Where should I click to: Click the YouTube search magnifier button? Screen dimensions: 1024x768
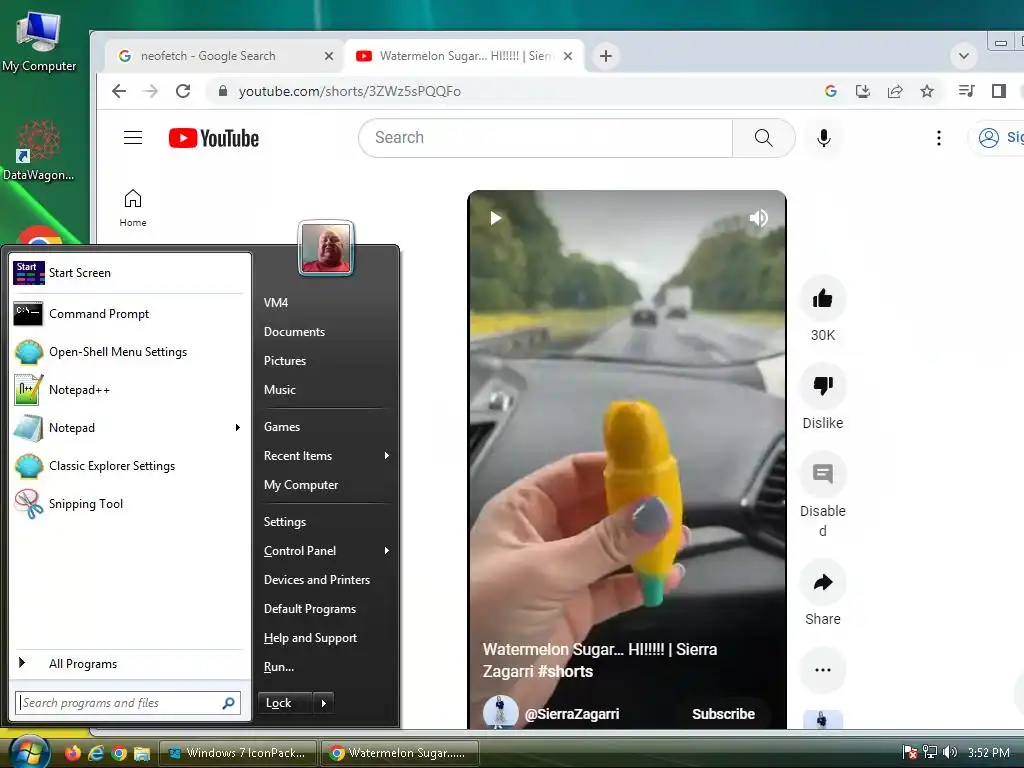763,138
